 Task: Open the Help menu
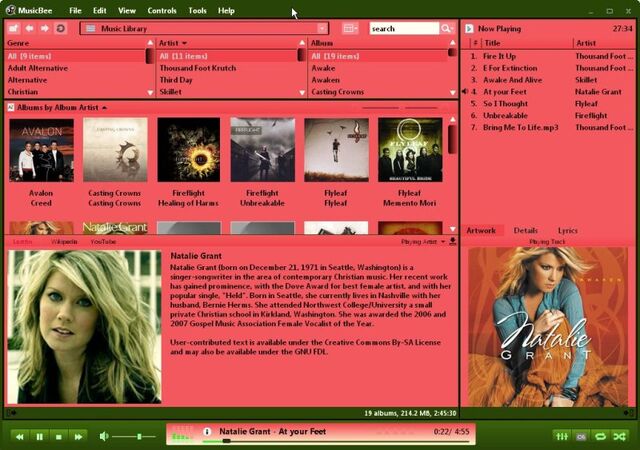click(226, 11)
